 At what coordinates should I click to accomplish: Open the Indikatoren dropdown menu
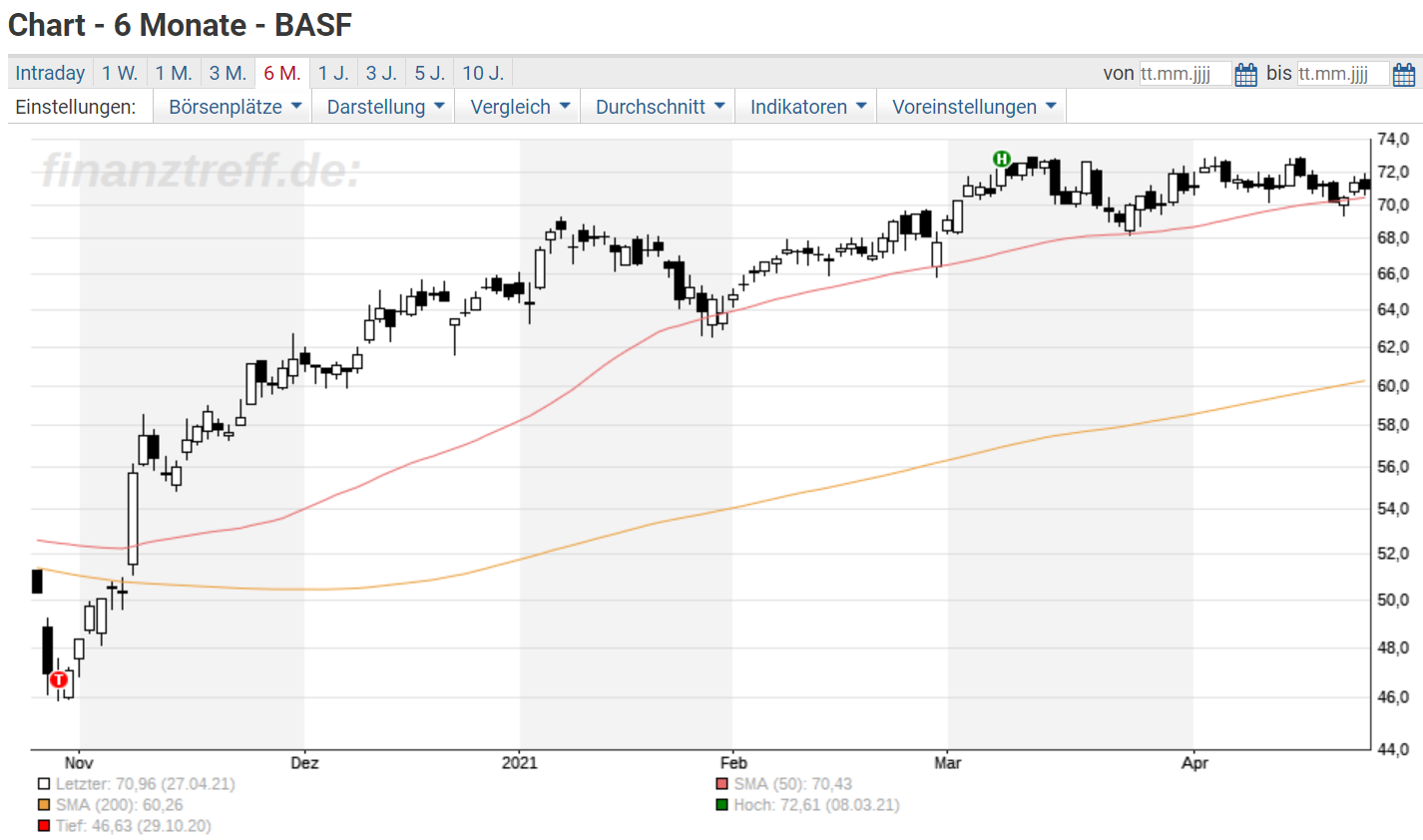tap(806, 107)
